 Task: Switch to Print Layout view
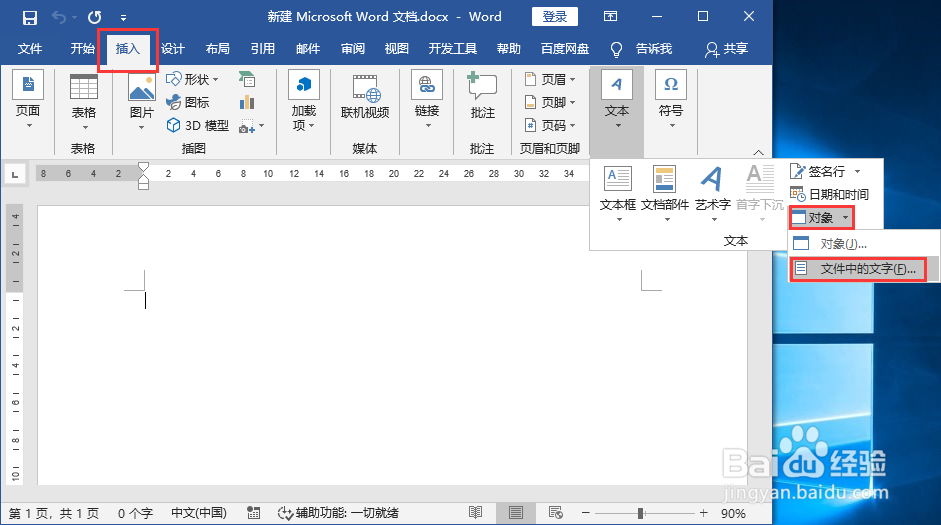click(x=516, y=513)
